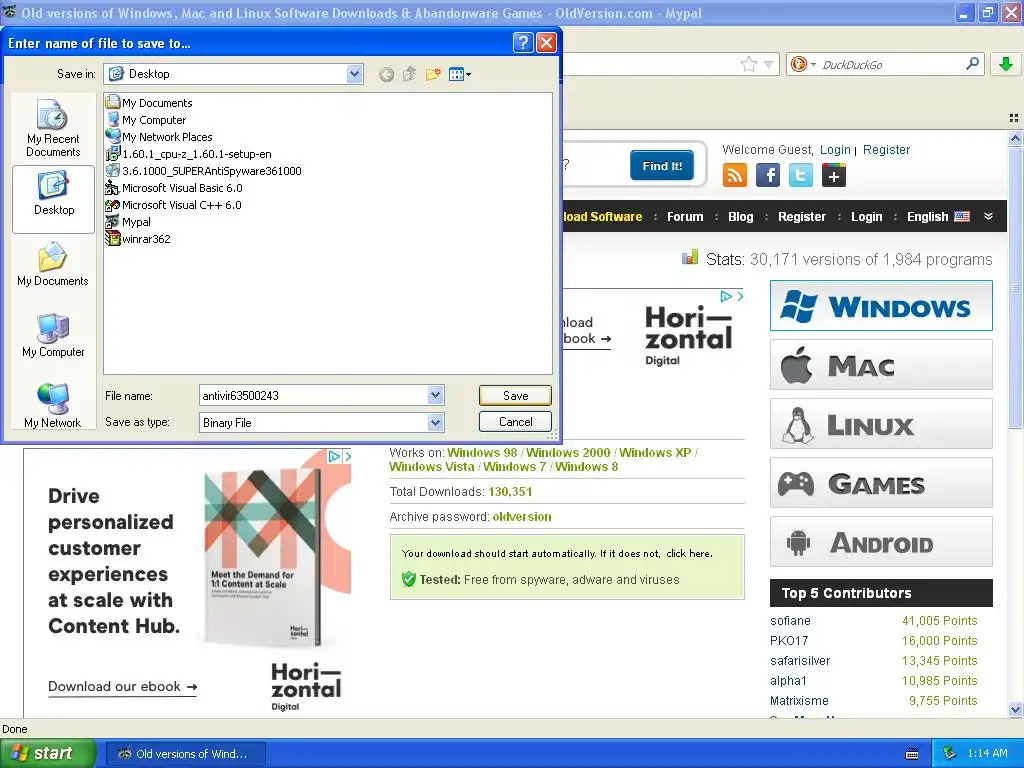
Task: Expand the File name dropdown arrow
Action: pyautogui.click(x=436, y=395)
